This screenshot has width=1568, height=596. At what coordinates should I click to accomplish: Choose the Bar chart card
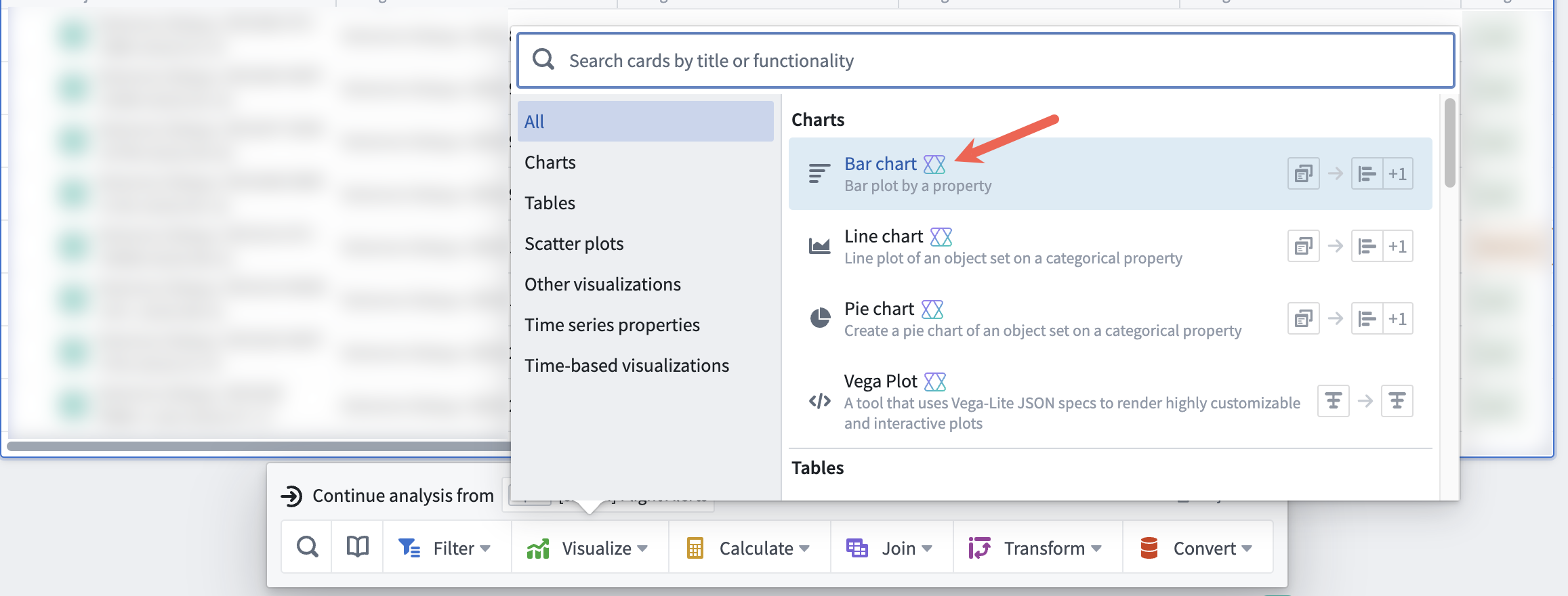[1110, 174]
